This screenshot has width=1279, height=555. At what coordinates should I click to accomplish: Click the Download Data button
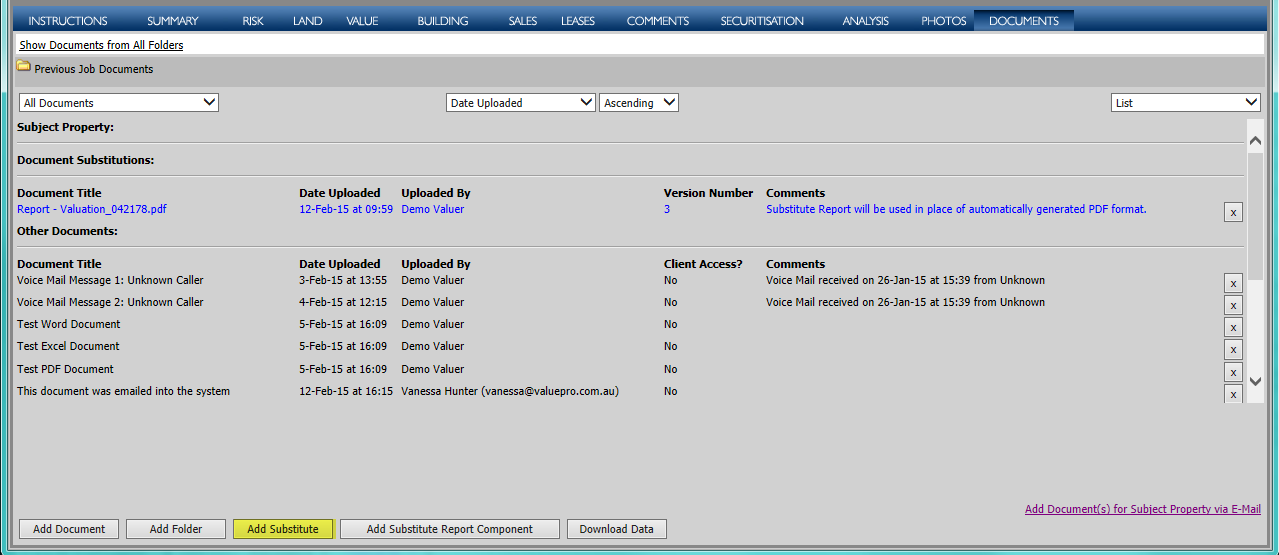[x=617, y=529]
